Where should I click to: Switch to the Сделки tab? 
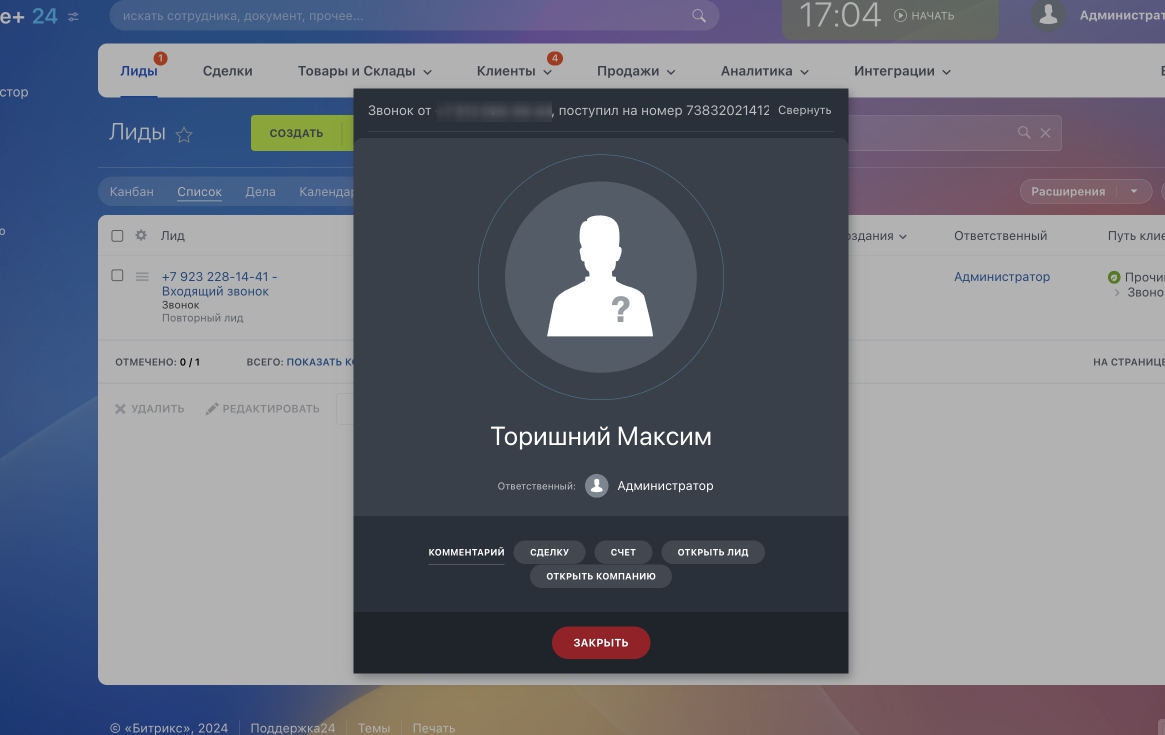coord(227,71)
